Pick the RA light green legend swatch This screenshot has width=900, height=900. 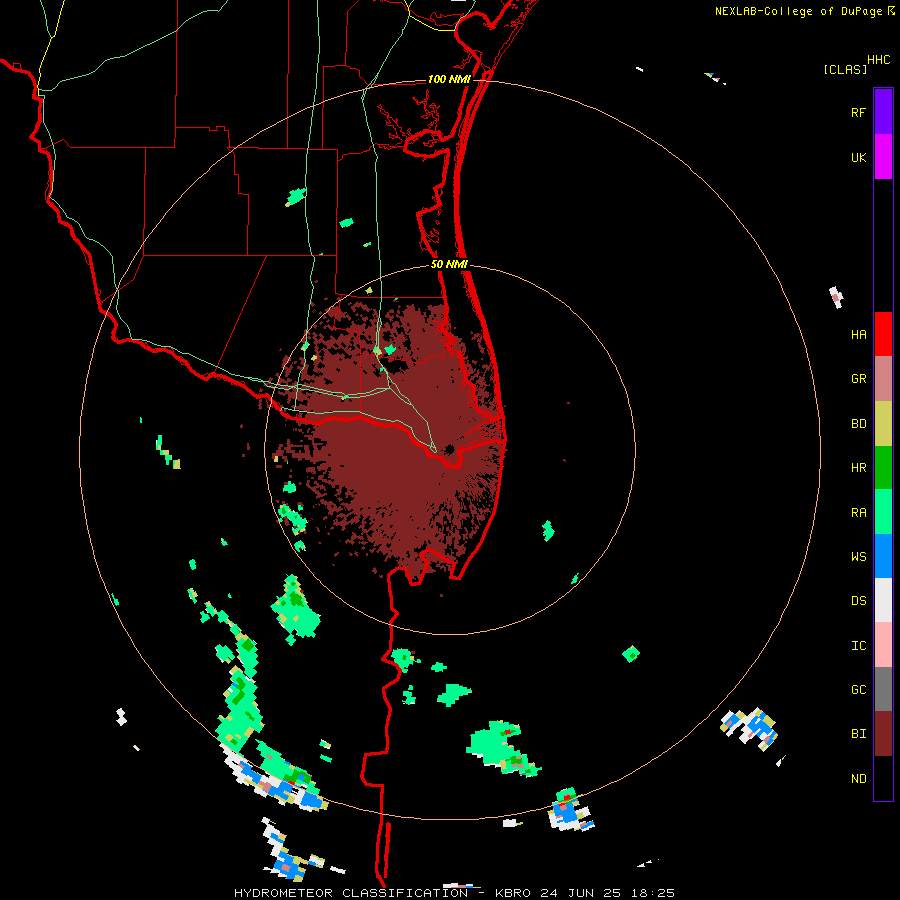point(883,512)
